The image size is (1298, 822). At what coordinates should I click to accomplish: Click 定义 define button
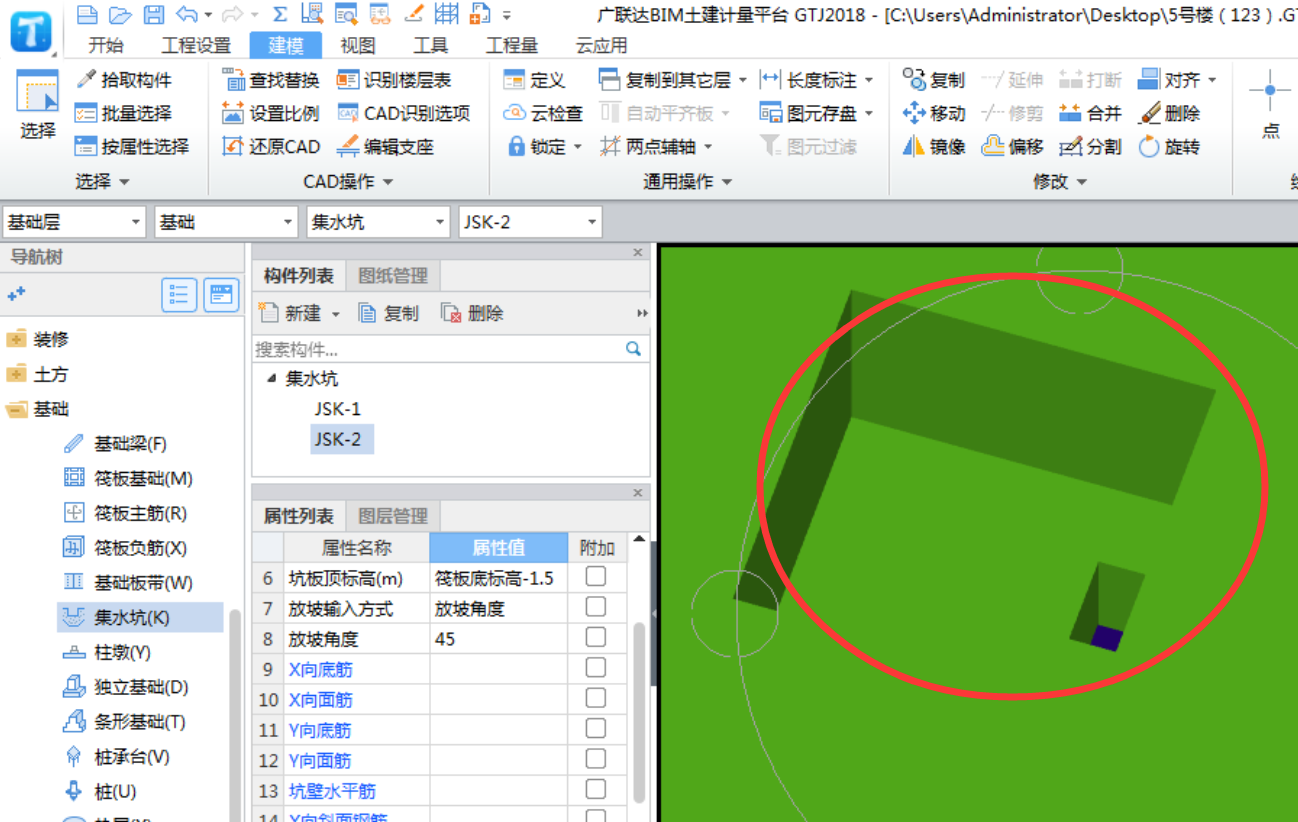535,80
